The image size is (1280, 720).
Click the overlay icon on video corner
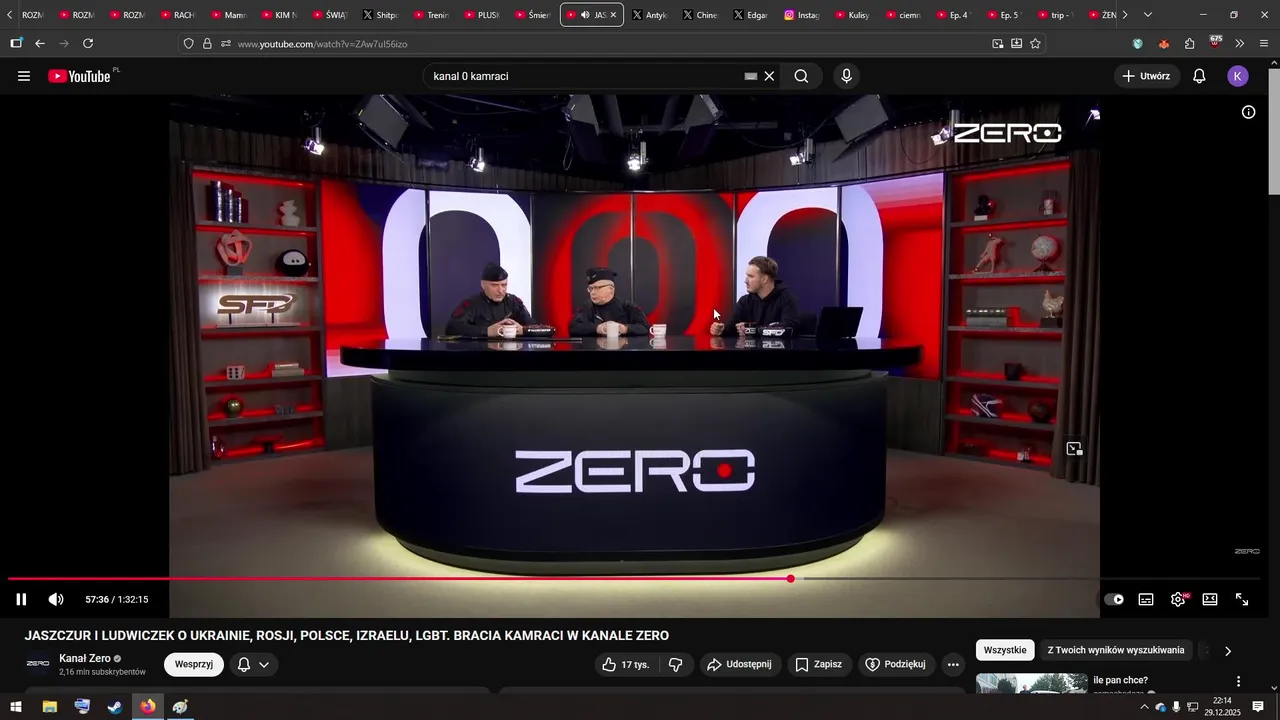[1074, 449]
